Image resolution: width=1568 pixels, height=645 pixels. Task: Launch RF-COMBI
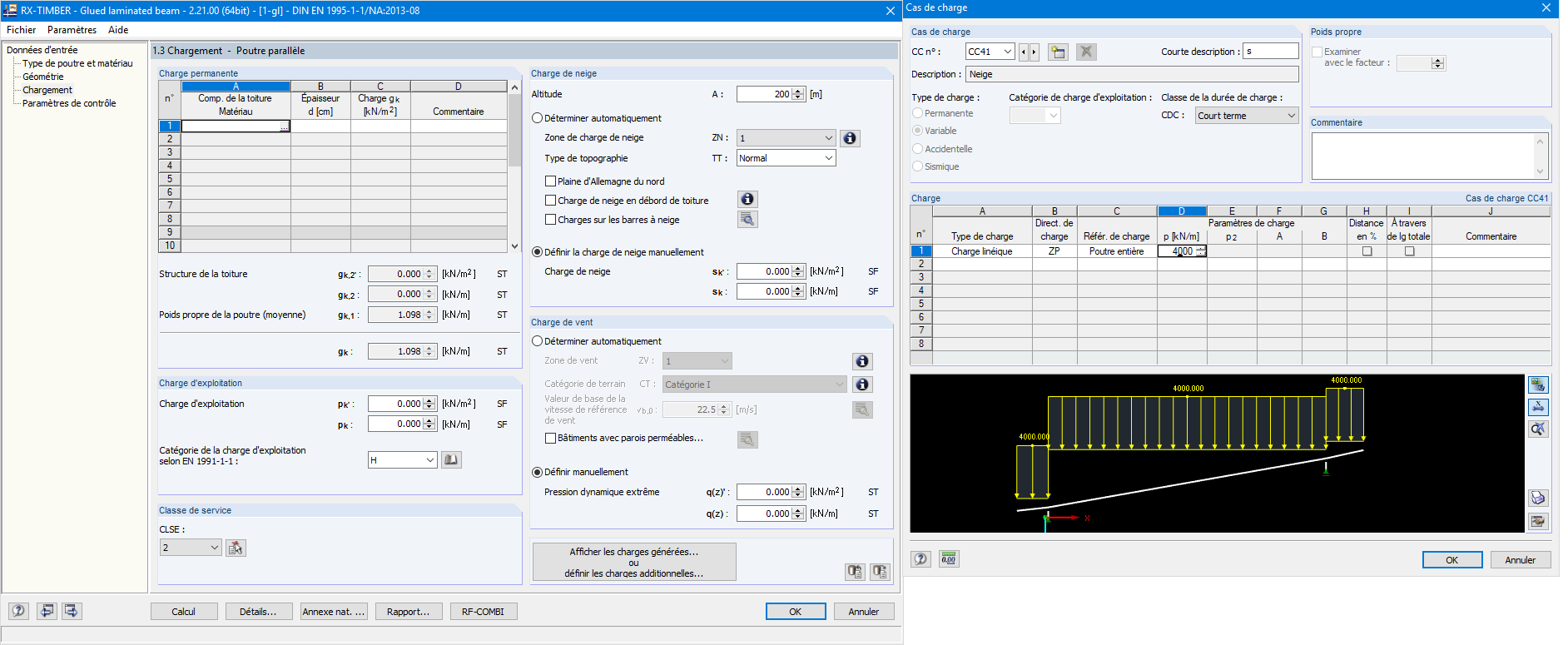click(x=484, y=612)
